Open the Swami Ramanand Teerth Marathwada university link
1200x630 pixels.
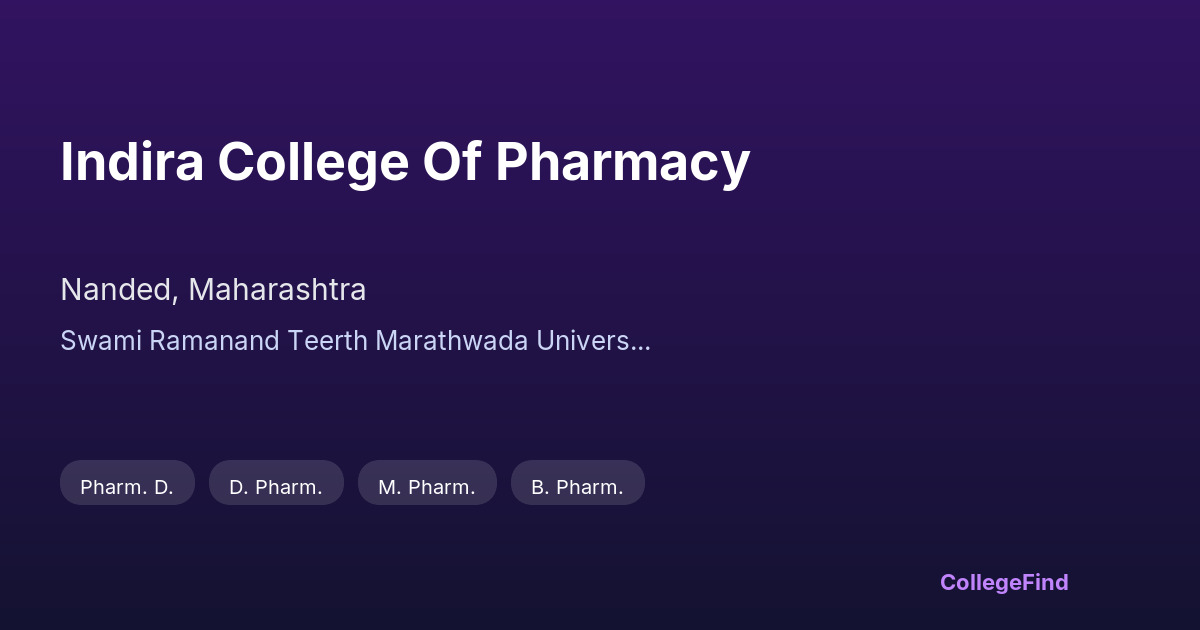point(355,340)
